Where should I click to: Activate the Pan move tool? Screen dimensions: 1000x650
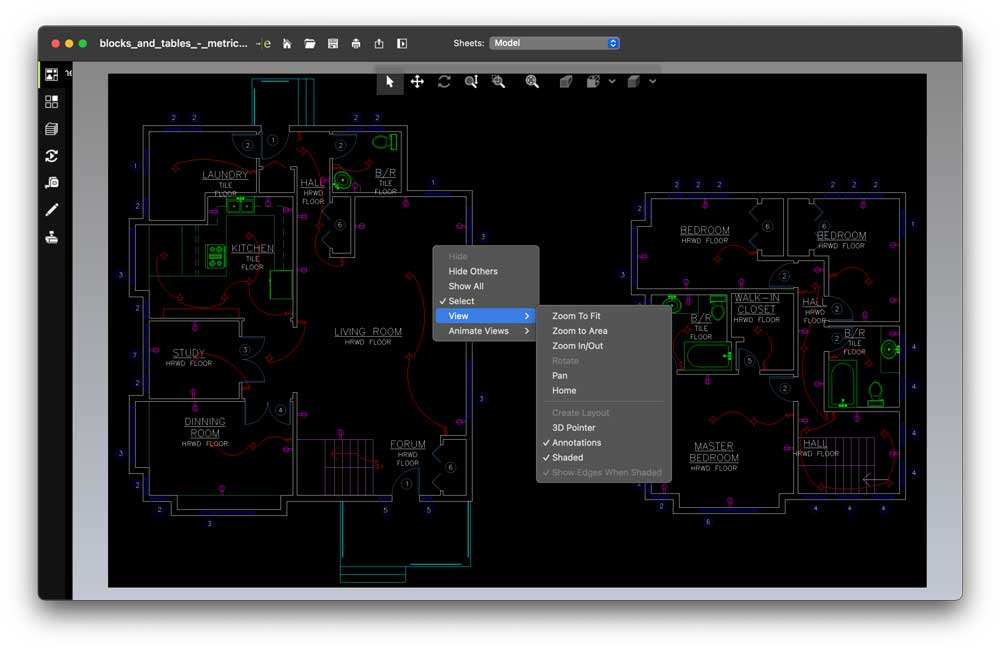click(417, 82)
